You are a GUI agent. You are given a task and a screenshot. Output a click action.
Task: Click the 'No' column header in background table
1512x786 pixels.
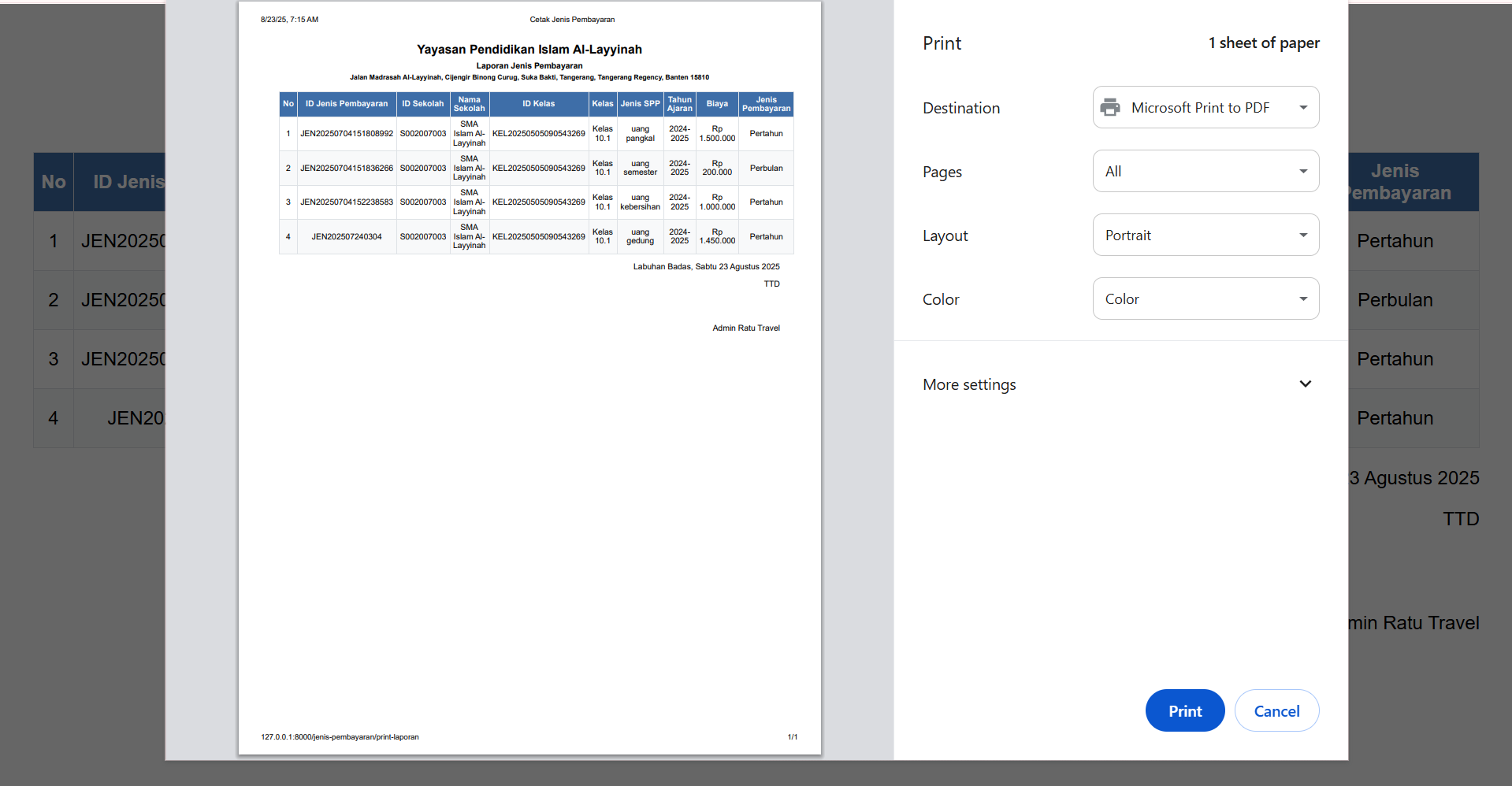coord(54,182)
